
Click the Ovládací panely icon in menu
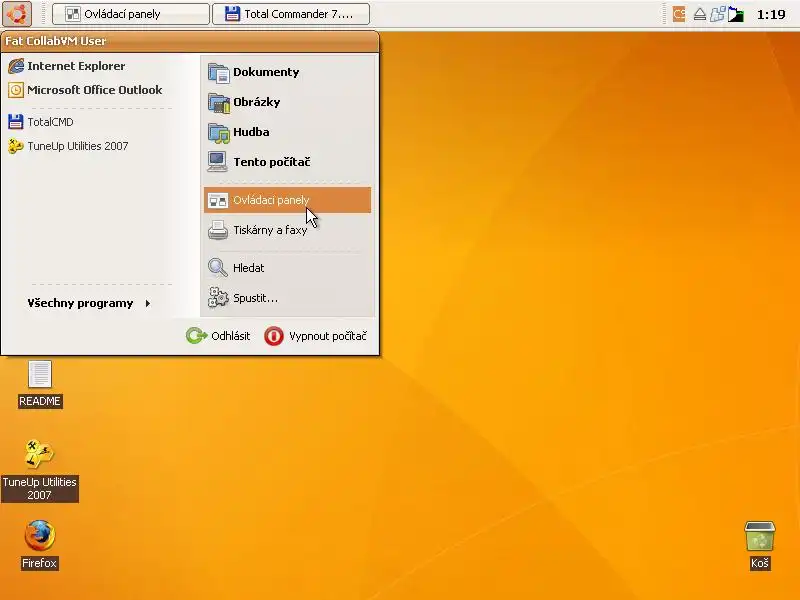218,201
